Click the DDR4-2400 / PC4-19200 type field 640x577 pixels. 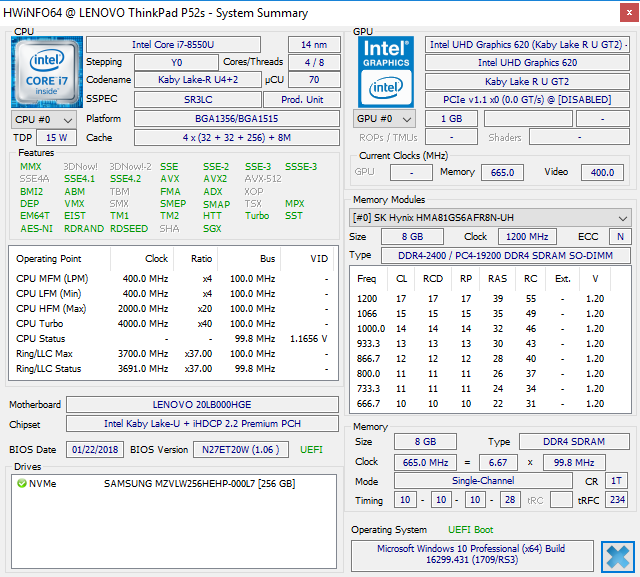pyautogui.click(x=506, y=255)
